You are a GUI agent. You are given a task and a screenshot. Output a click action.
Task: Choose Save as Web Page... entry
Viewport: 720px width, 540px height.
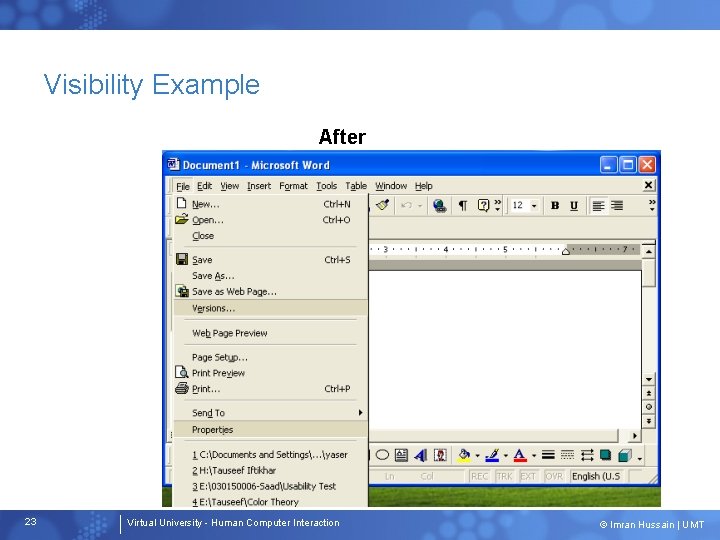270,292
